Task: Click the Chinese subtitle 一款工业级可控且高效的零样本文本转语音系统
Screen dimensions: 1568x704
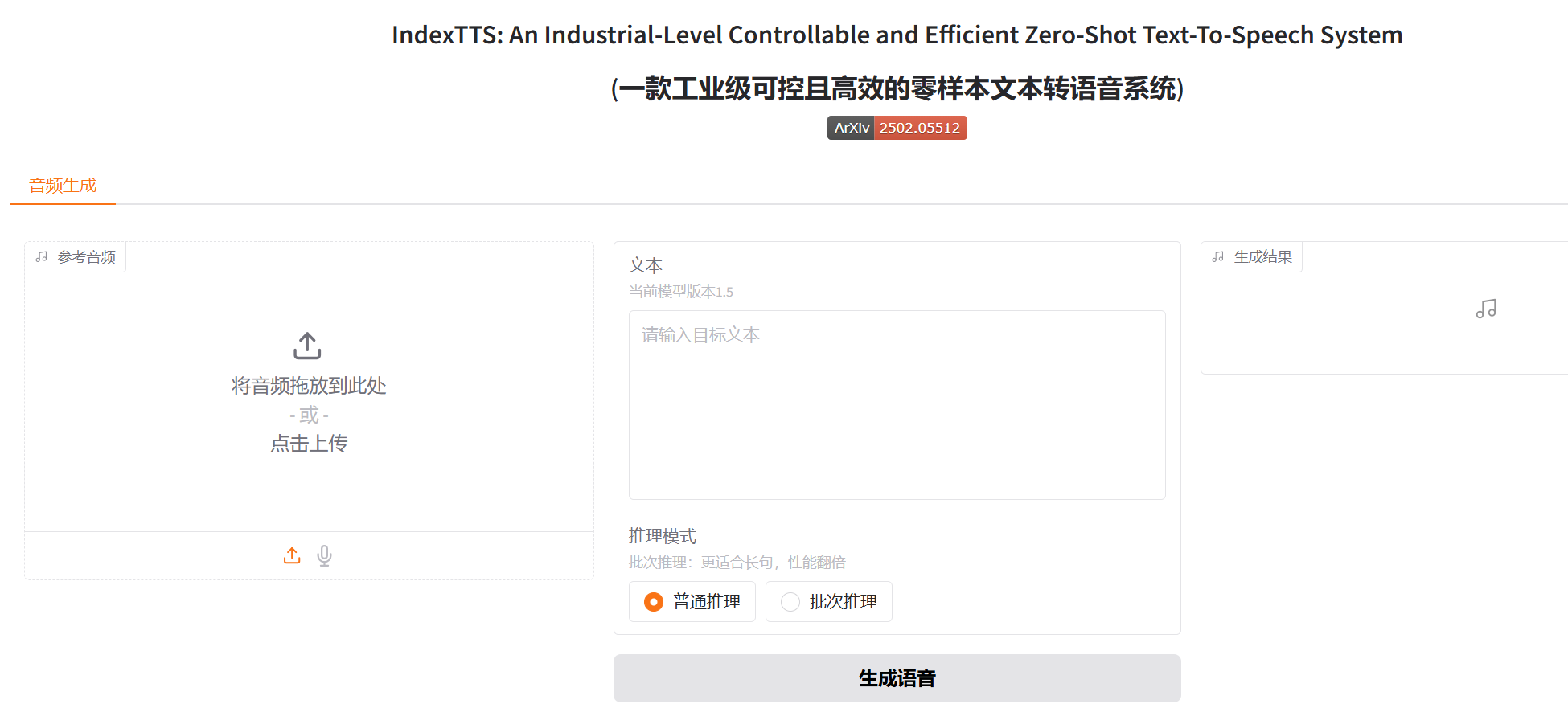Action: pyautogui.click(x=897, y=88)
